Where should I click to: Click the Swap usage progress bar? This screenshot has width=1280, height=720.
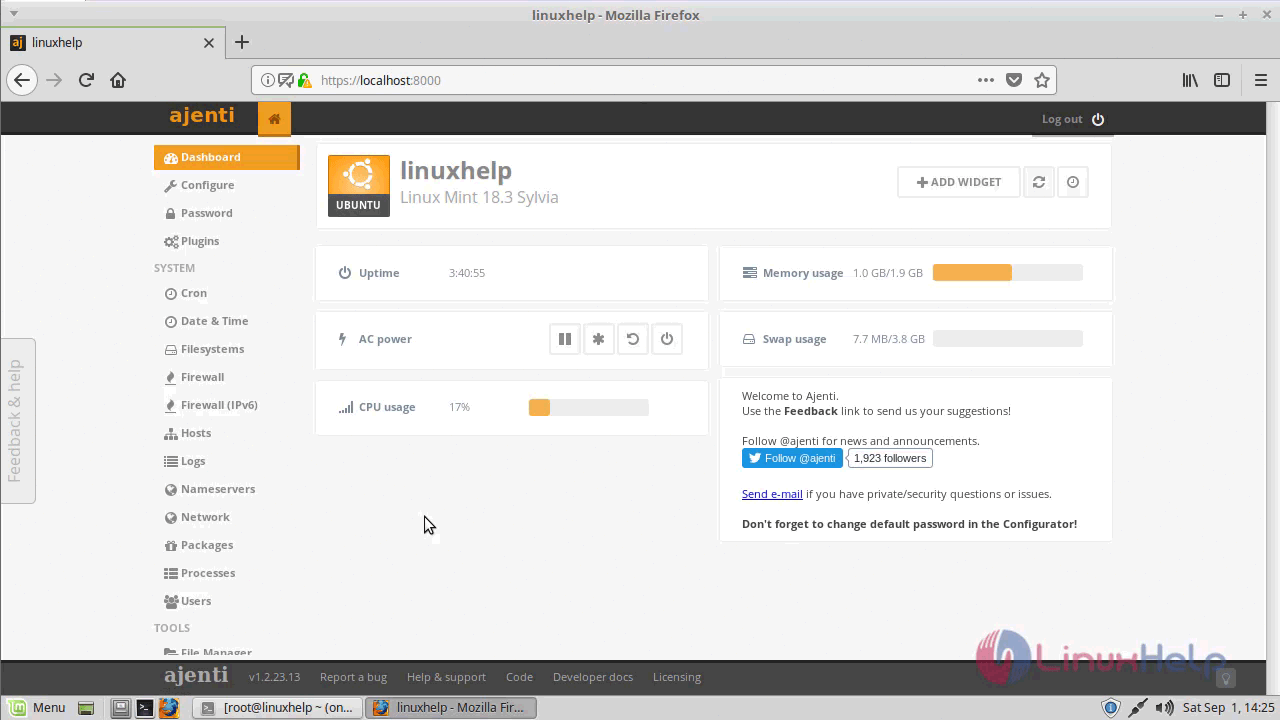coord(1008,339)
